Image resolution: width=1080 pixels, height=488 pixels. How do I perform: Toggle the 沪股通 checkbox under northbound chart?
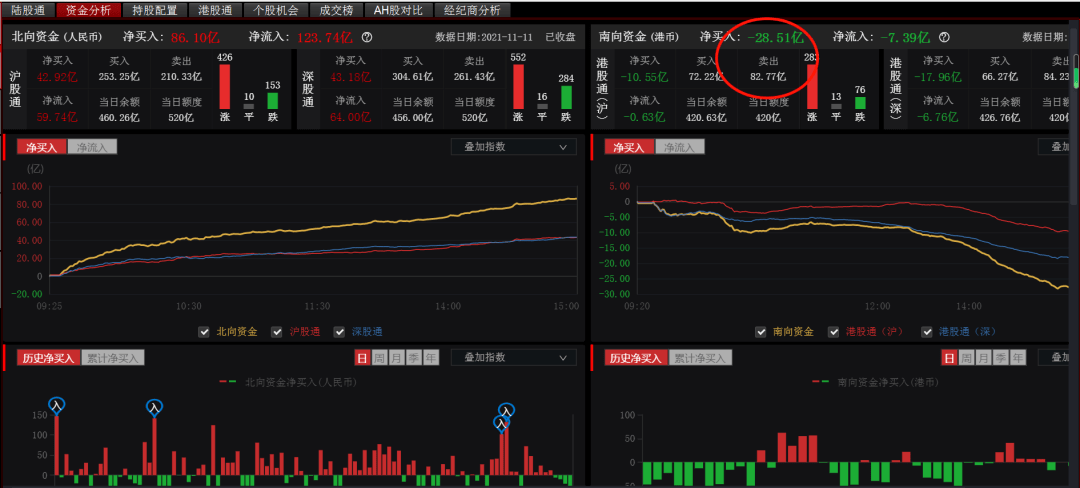pyautogui.click(x=277, y=331)
